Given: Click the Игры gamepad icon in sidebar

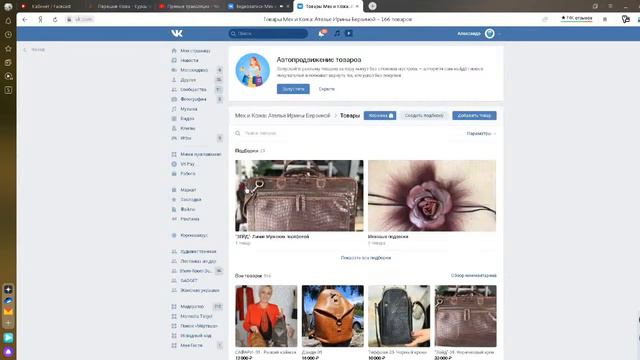Looking at the screenshot, I should click(x=174, y=138).
